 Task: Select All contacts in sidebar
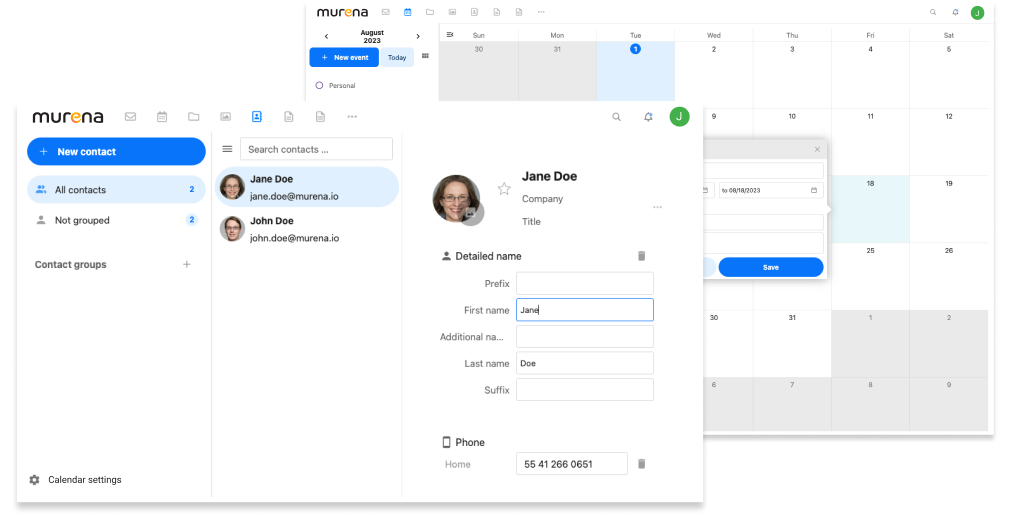(115, 190)
